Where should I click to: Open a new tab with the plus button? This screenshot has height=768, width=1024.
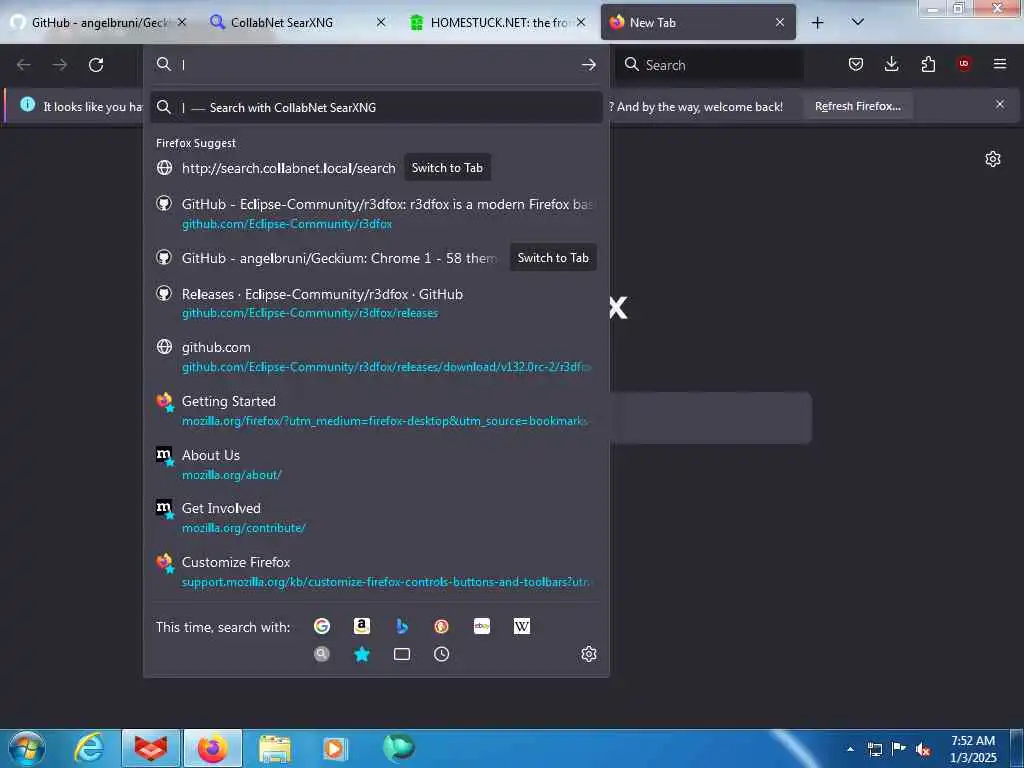click(817, 23)
